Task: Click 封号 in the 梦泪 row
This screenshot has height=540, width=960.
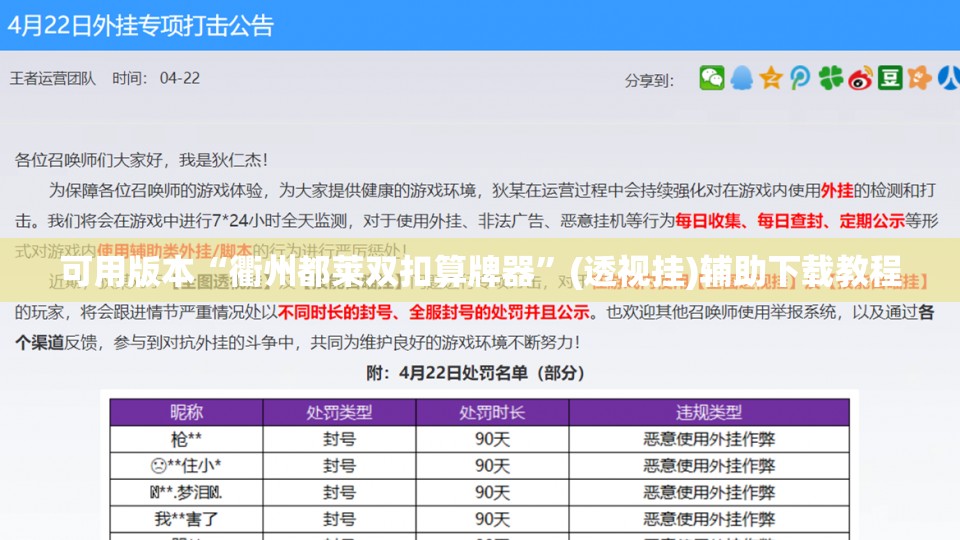Action: pos(339,492)
